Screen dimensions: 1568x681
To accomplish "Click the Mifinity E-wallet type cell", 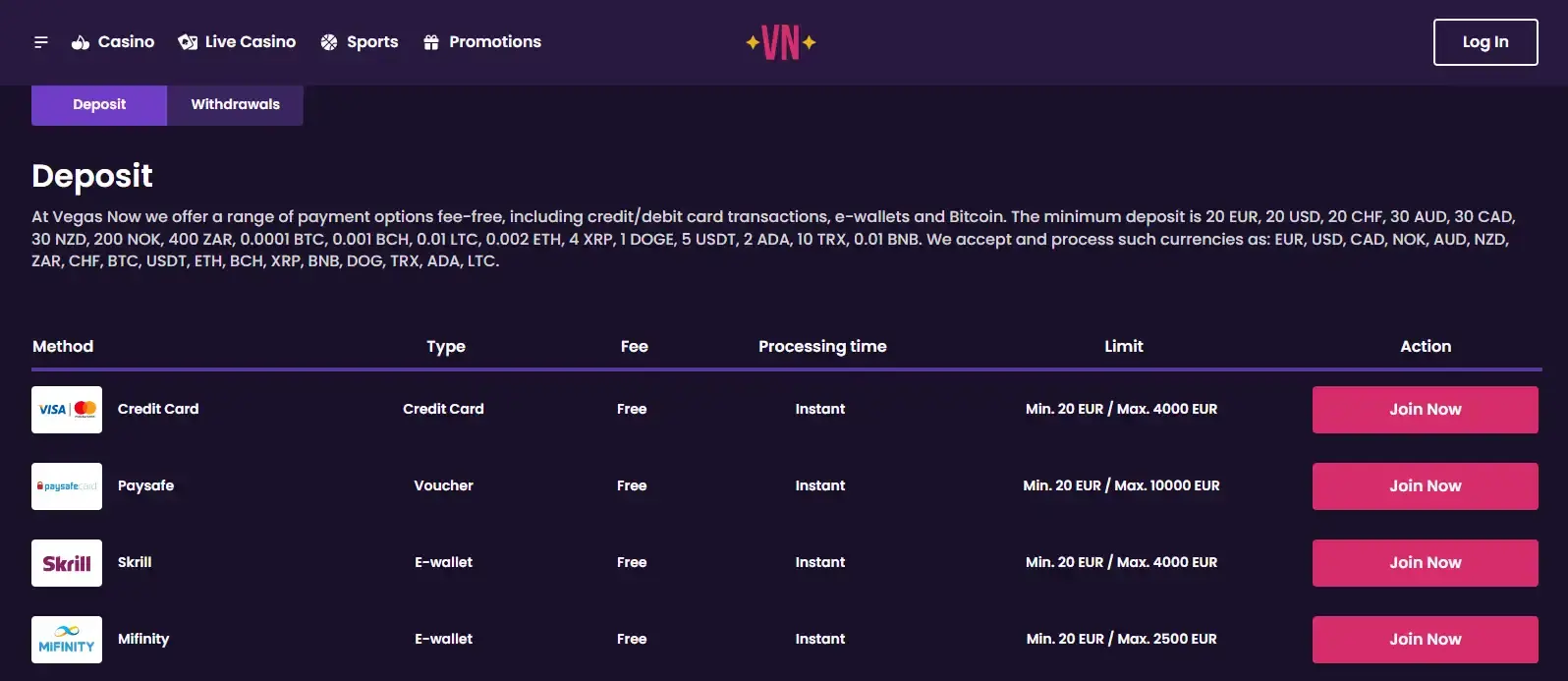I will (x=444, y=639).
